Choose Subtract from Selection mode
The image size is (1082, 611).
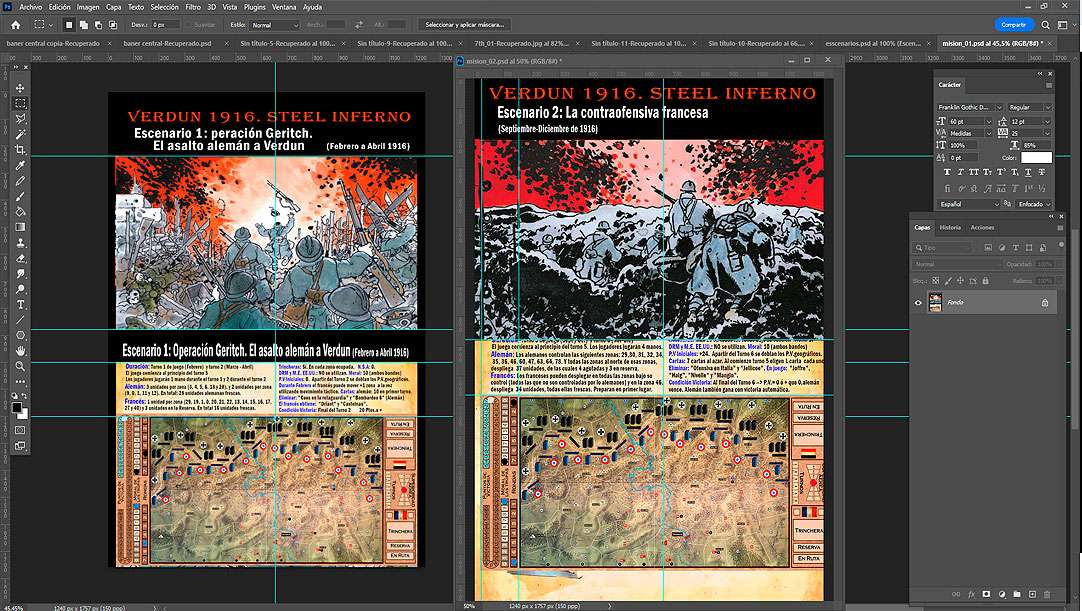98,25
